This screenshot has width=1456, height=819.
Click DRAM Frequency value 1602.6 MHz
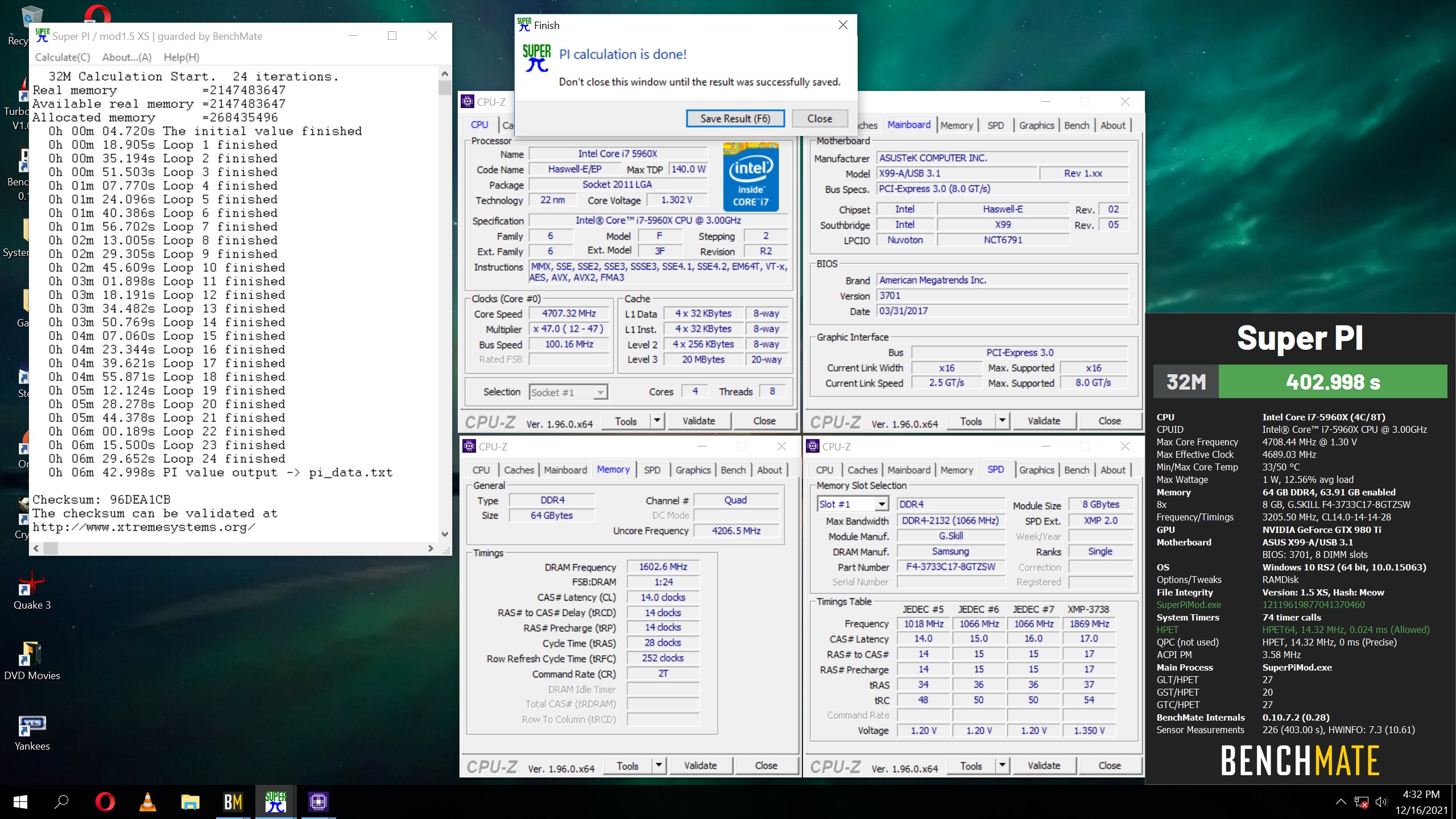[663, 567]
